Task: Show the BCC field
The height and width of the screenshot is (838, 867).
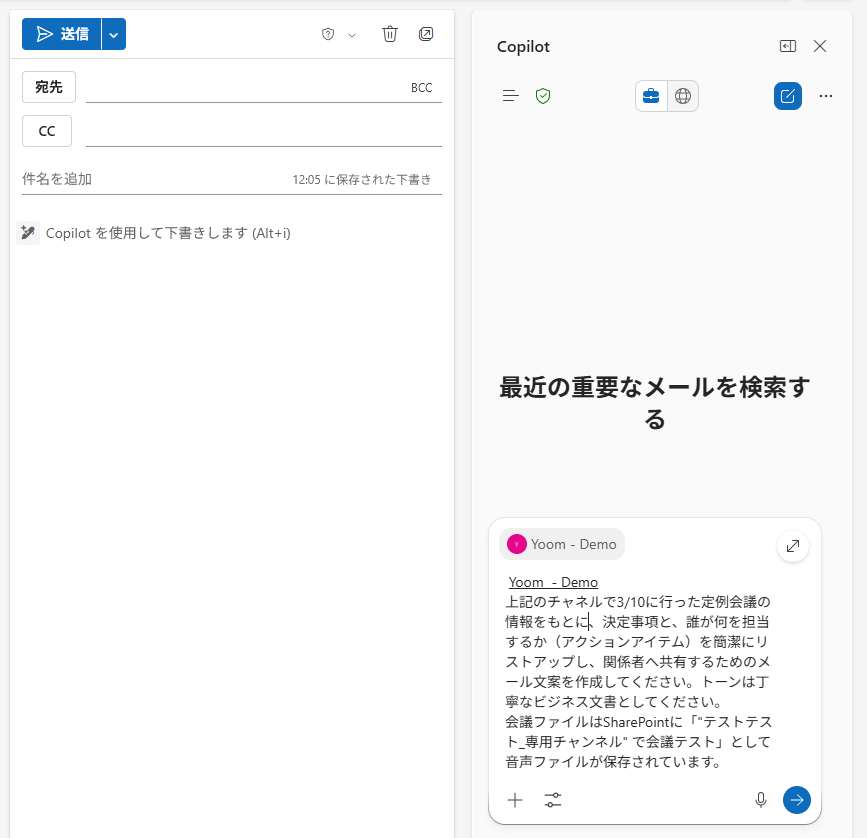Action: 421,88
